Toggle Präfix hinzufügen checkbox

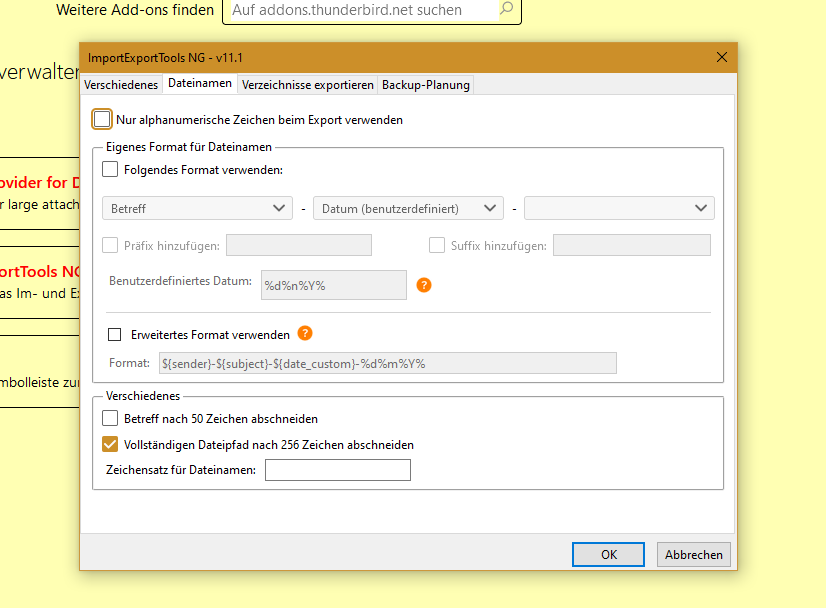[x=110, y=245]
